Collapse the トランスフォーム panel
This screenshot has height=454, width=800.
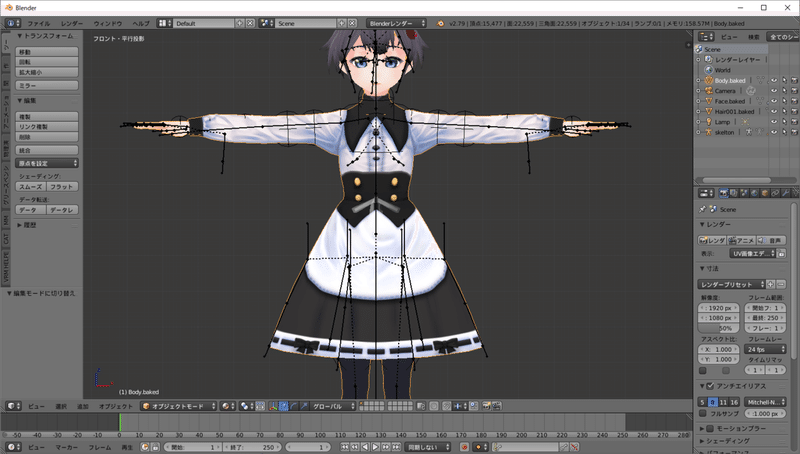[19, 36]
